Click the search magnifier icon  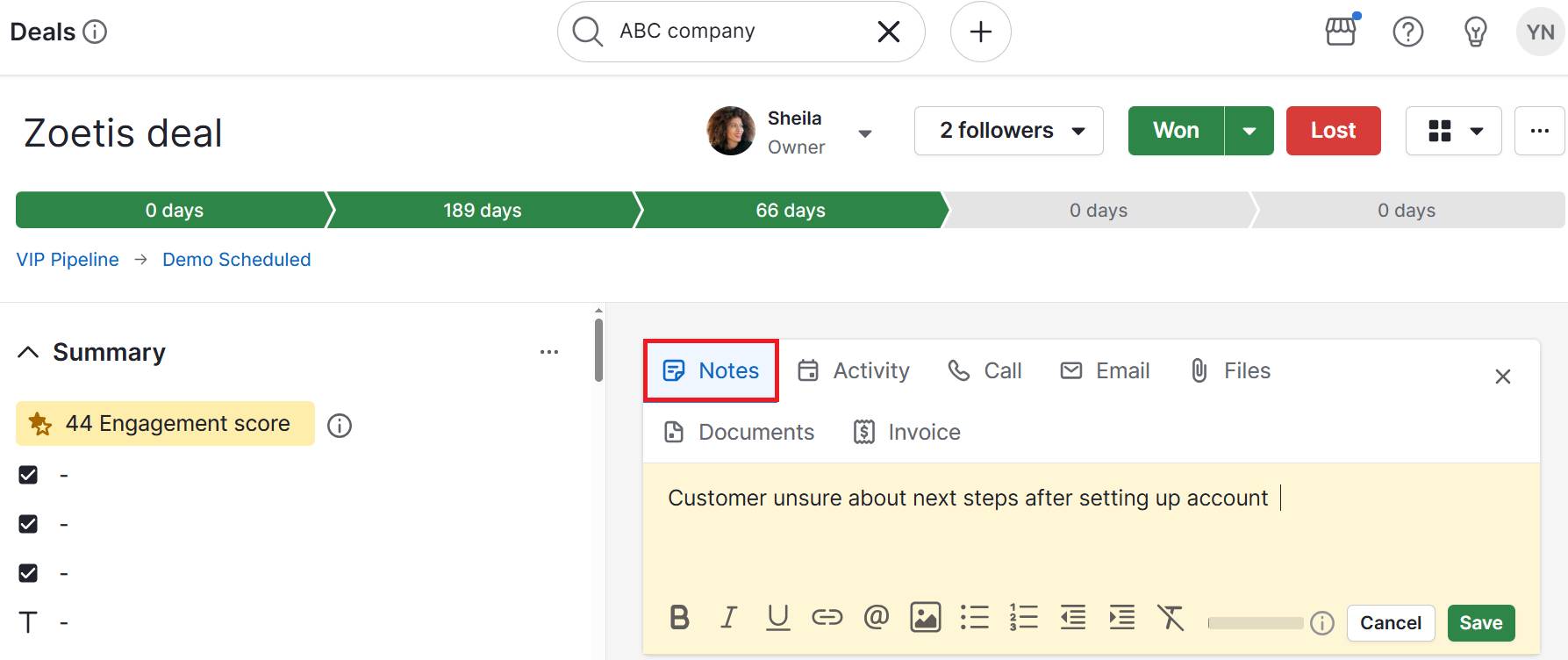coord(587,32)
